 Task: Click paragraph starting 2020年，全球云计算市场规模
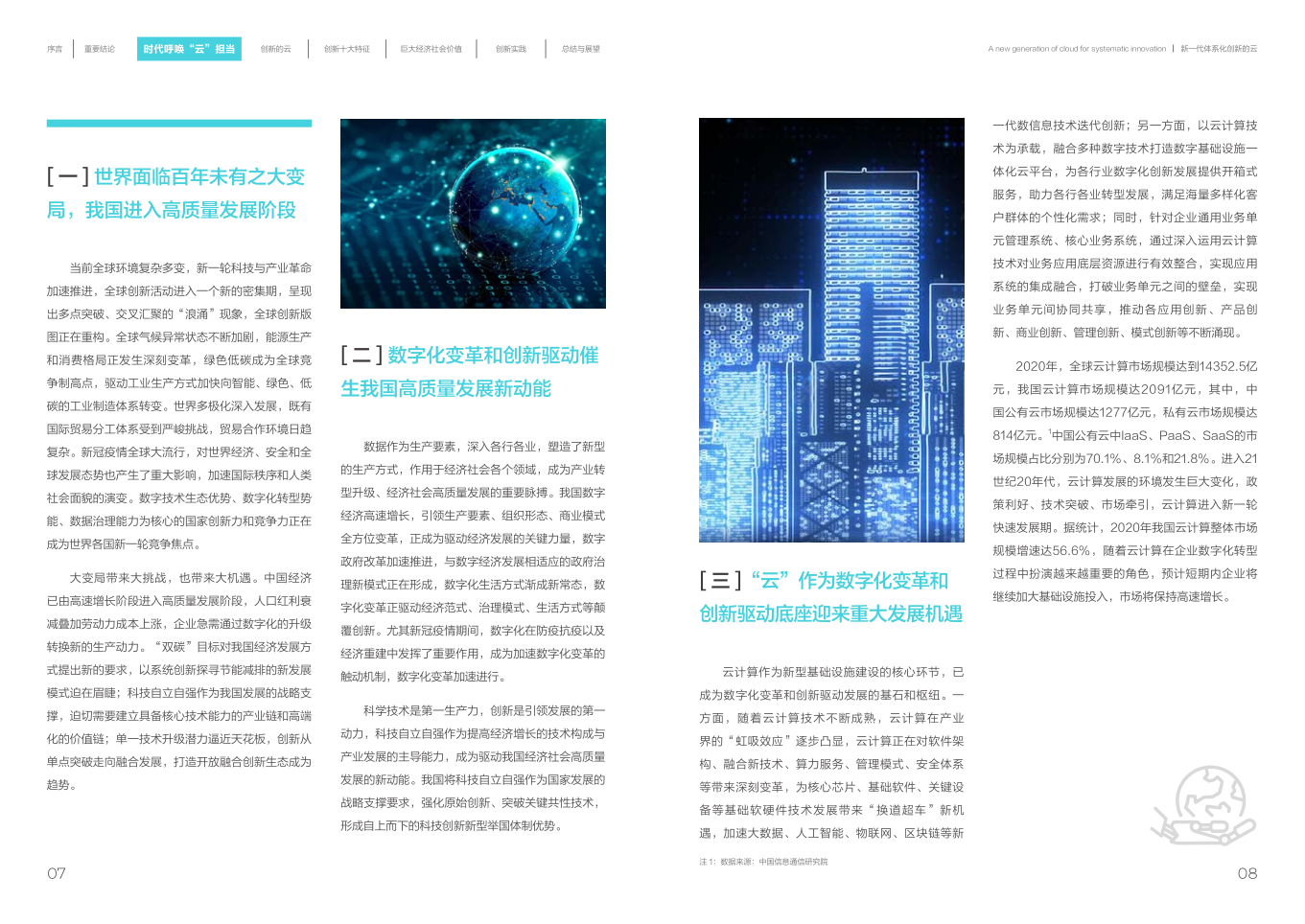tap(1125, 481)
